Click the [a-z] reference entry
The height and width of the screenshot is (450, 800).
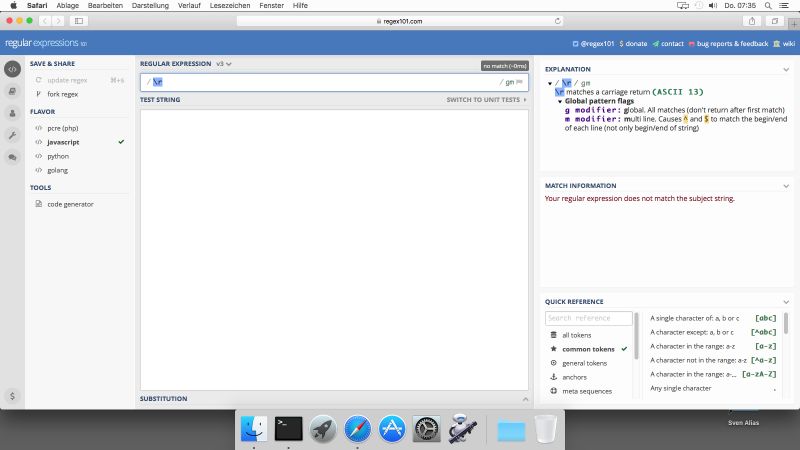[713, 346]
